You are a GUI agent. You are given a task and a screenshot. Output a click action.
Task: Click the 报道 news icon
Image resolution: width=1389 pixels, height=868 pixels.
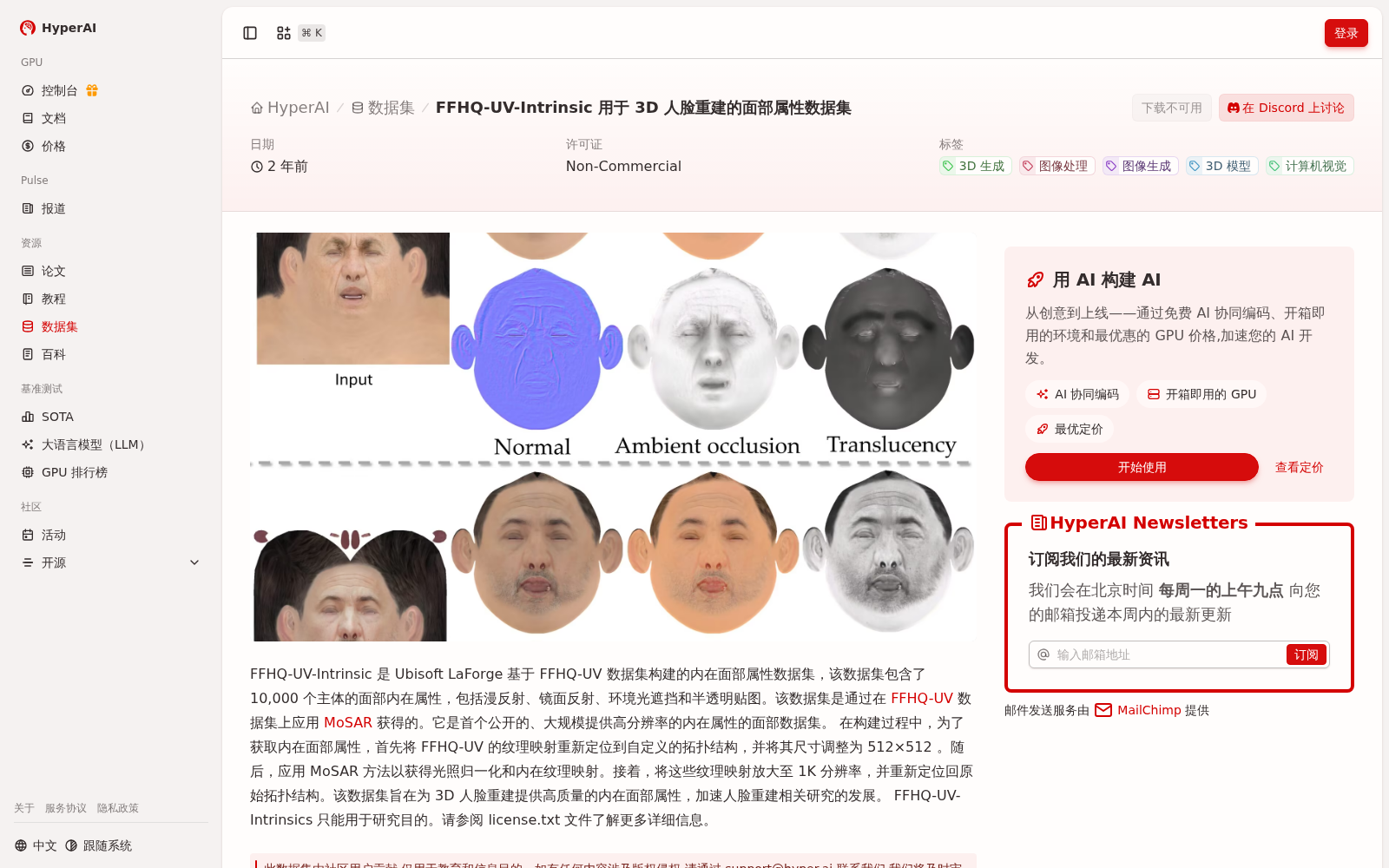pos(28,208)
